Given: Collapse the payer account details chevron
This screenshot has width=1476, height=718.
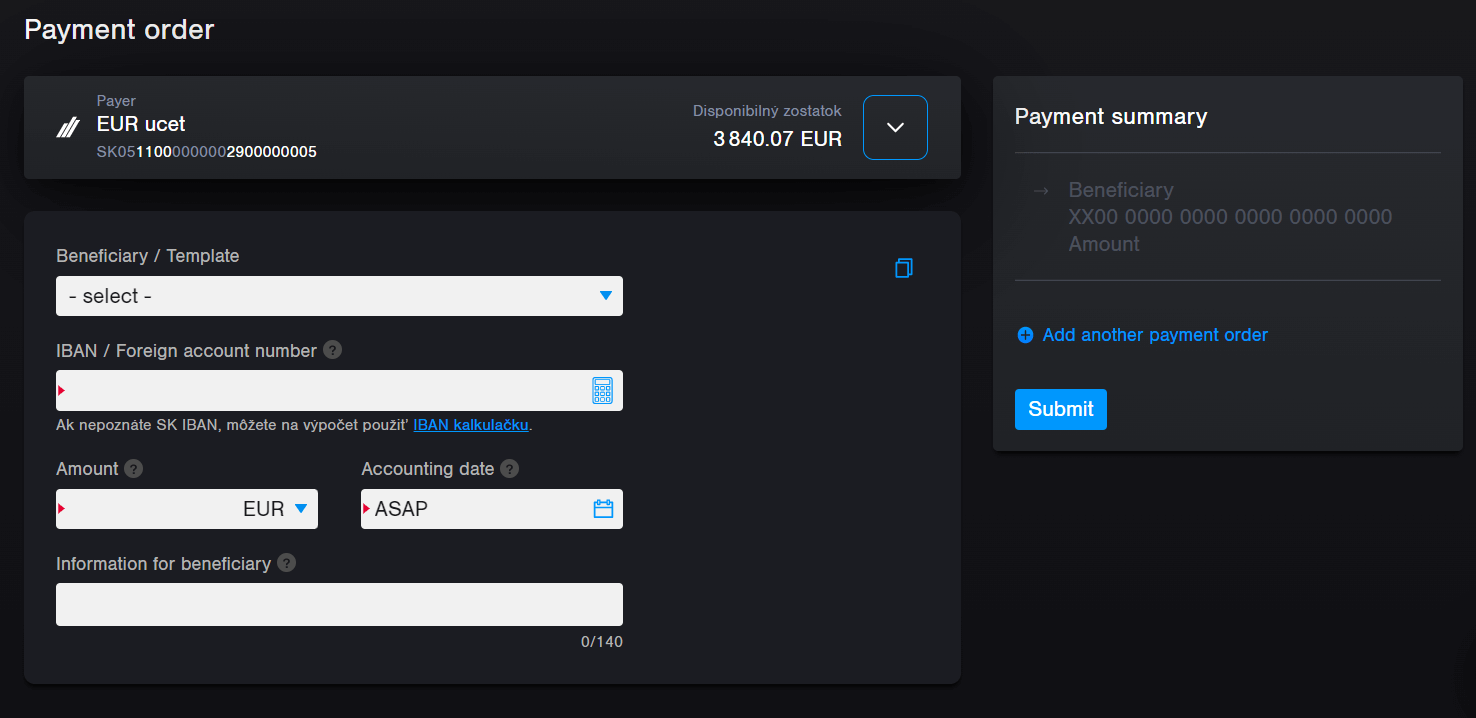Looking at the screenshot, I should point(894,127).
